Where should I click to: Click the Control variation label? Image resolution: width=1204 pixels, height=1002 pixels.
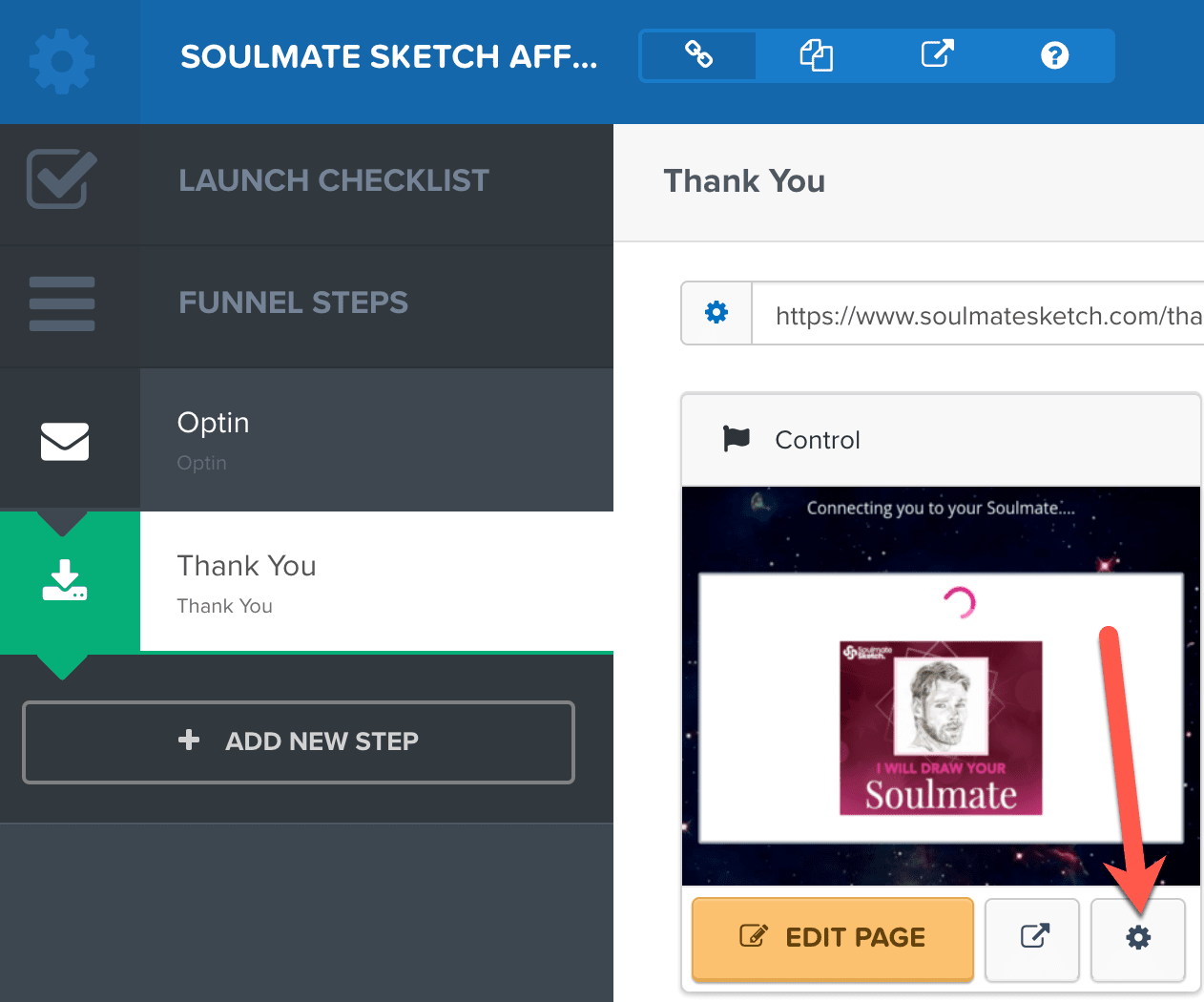tap(818, 440)
